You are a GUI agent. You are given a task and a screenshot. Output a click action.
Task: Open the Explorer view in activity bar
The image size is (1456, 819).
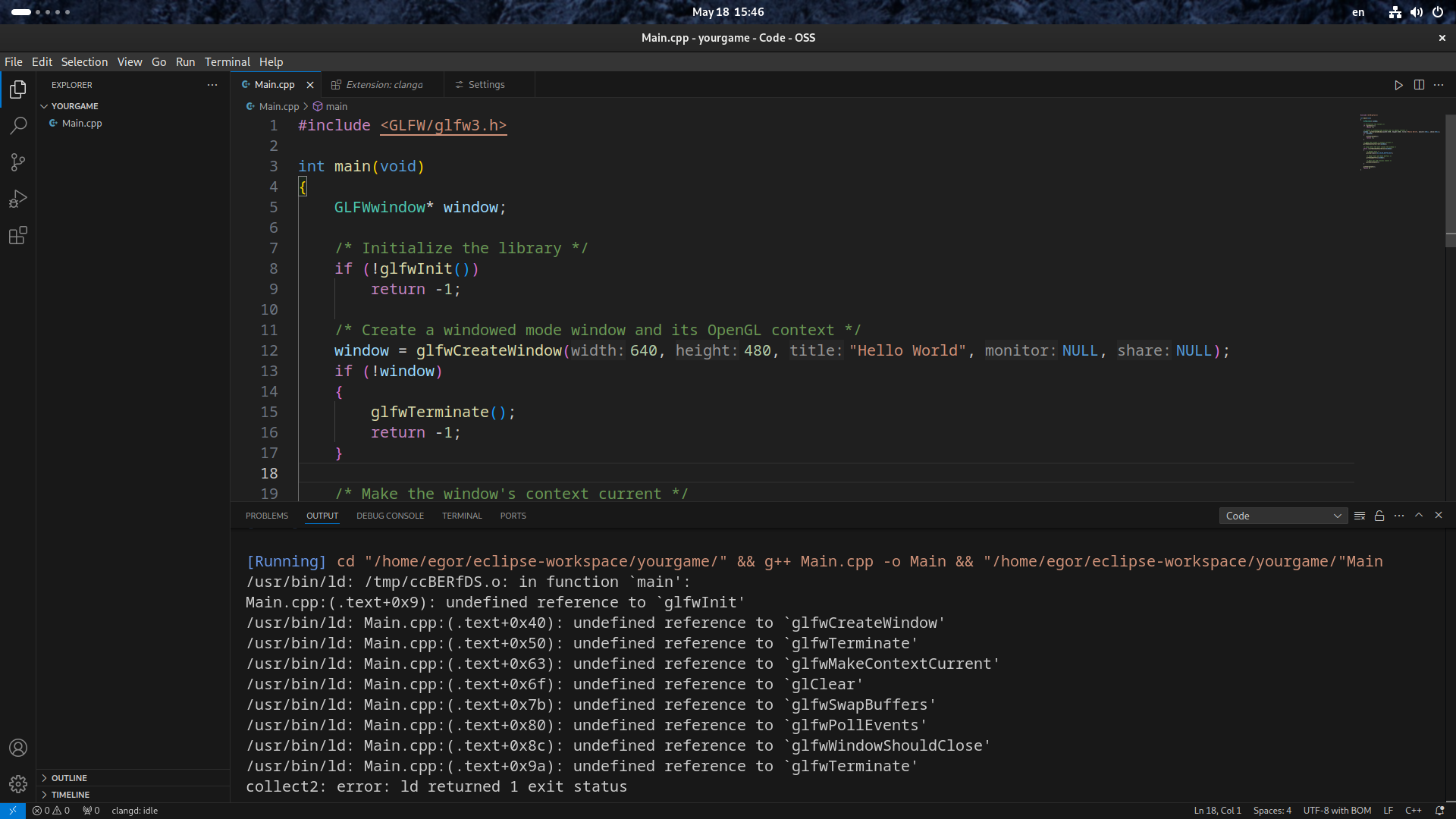pos(18,89)
